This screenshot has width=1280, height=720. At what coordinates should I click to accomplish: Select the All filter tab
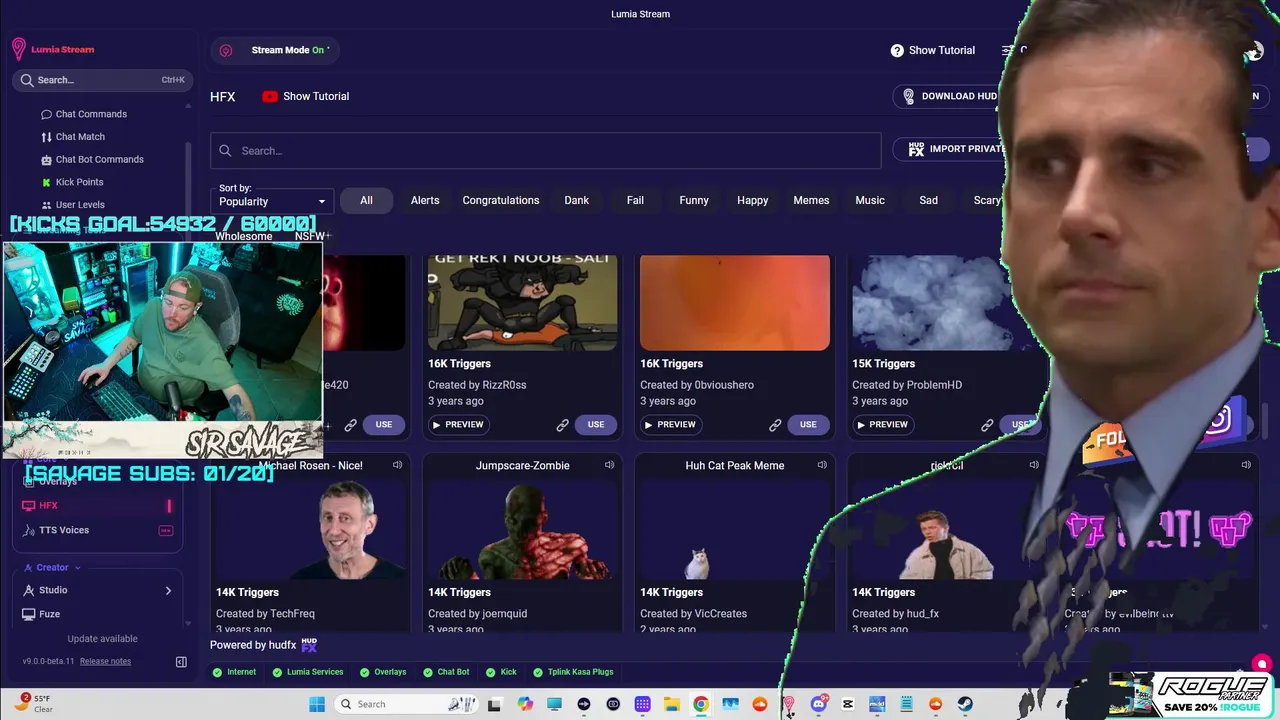pos(366,200)
